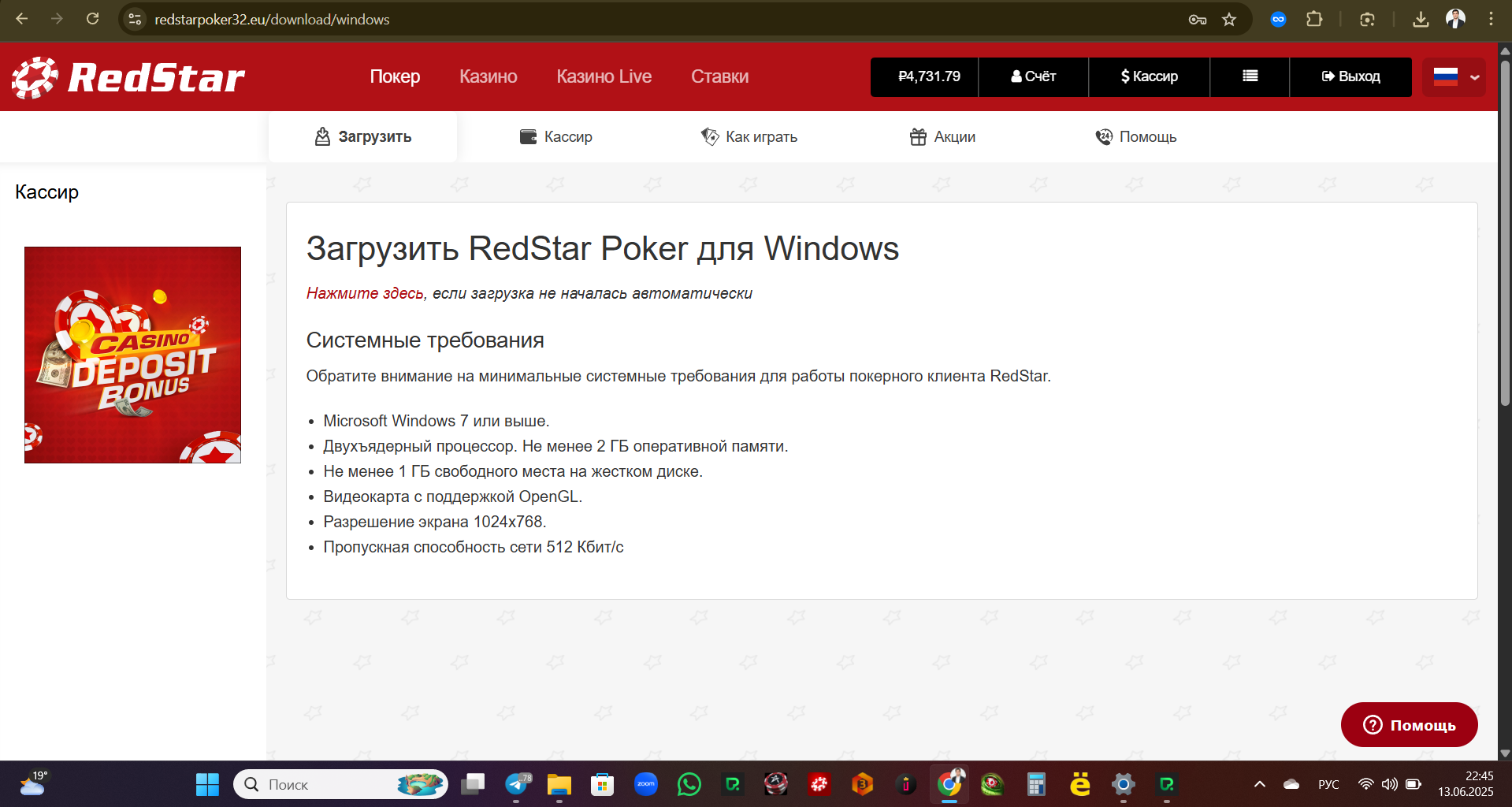Show hidden tray icons chevron
1512x807 pixels.
point(1260,784)
